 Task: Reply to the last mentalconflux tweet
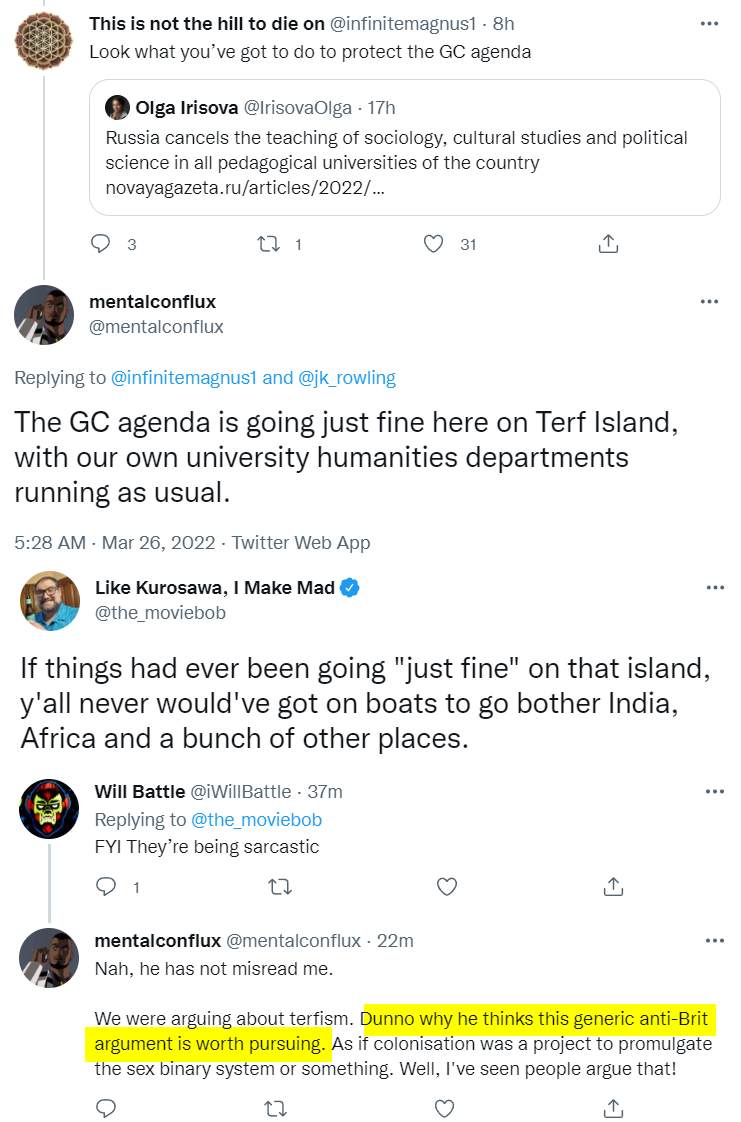pos(104,1107)
